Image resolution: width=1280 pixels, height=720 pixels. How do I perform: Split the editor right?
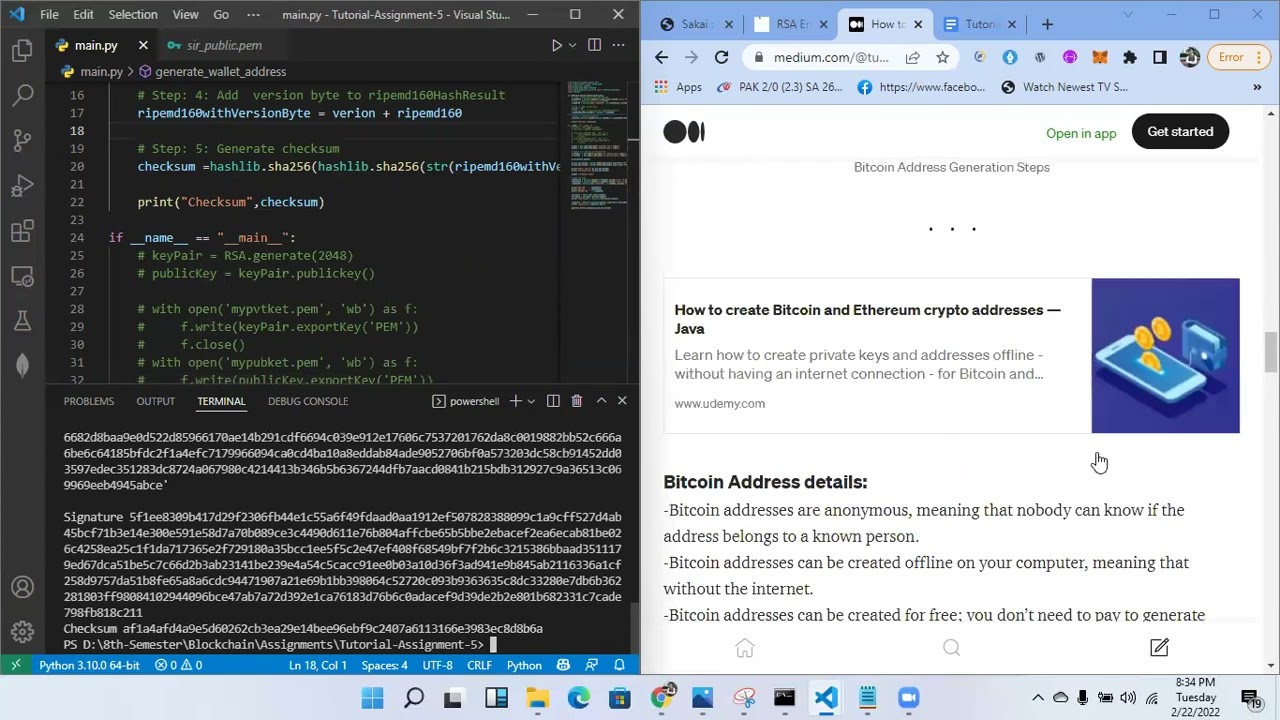594,45
